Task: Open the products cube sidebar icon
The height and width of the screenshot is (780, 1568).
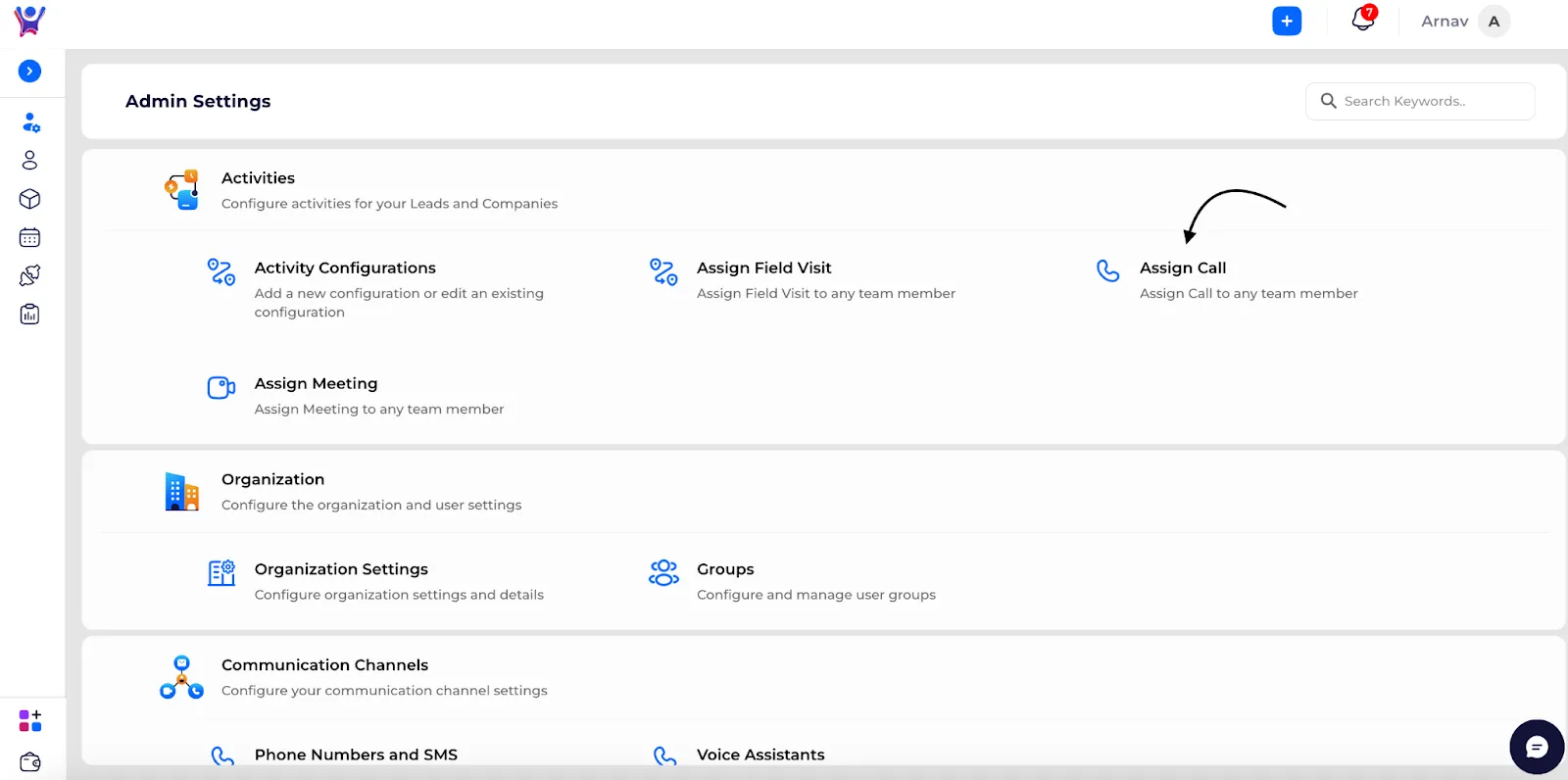Action: (29, 199)
